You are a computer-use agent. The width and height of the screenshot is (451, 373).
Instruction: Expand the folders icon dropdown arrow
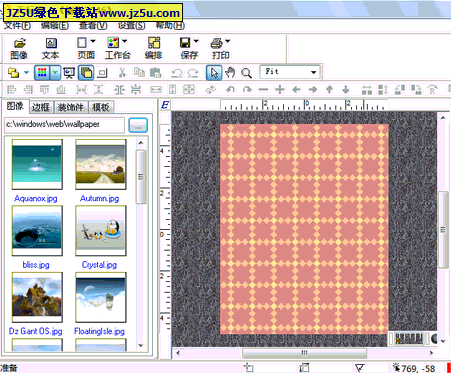pos(26,72)
